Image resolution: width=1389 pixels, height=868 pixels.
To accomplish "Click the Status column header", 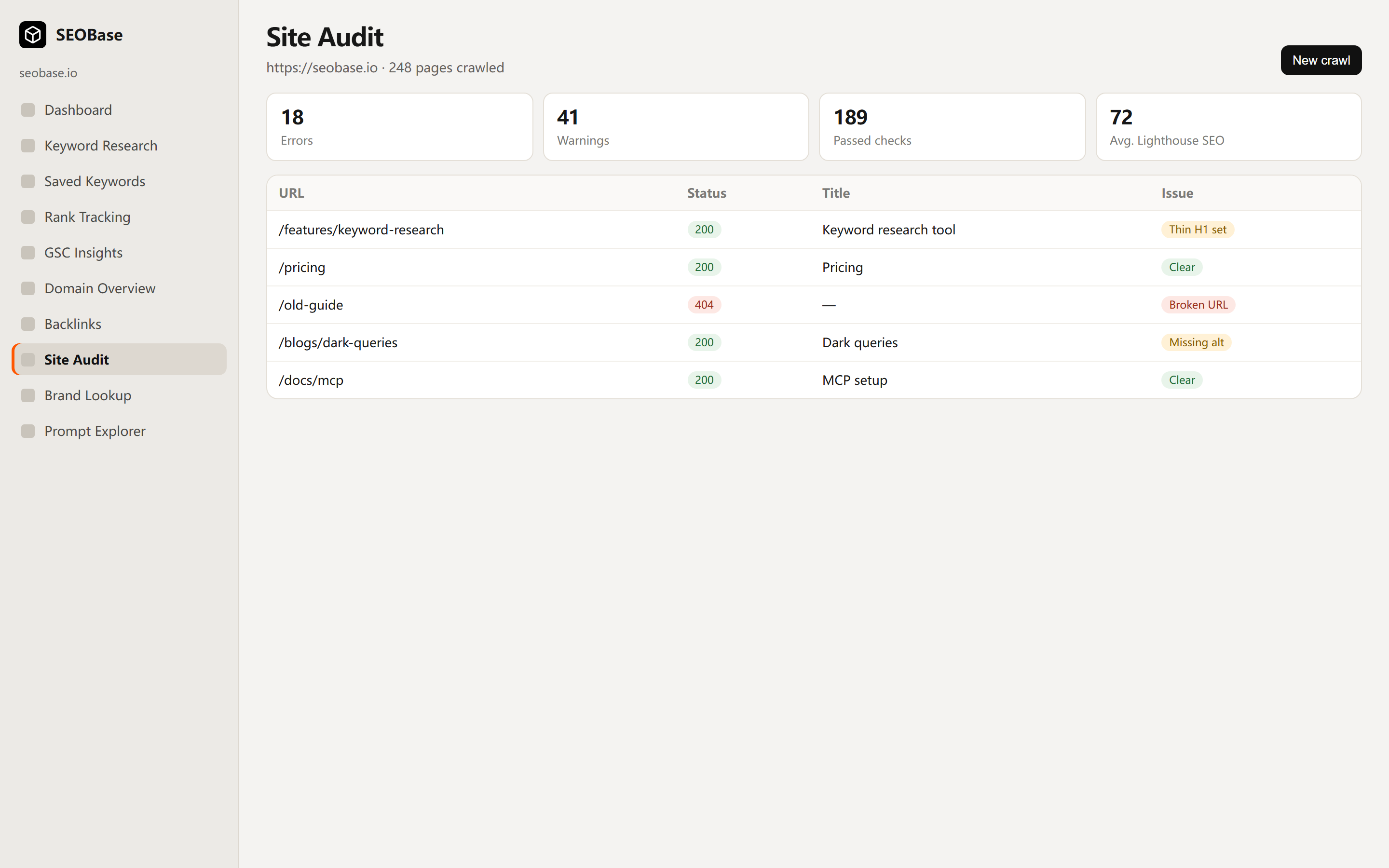I will click(707, 193).
